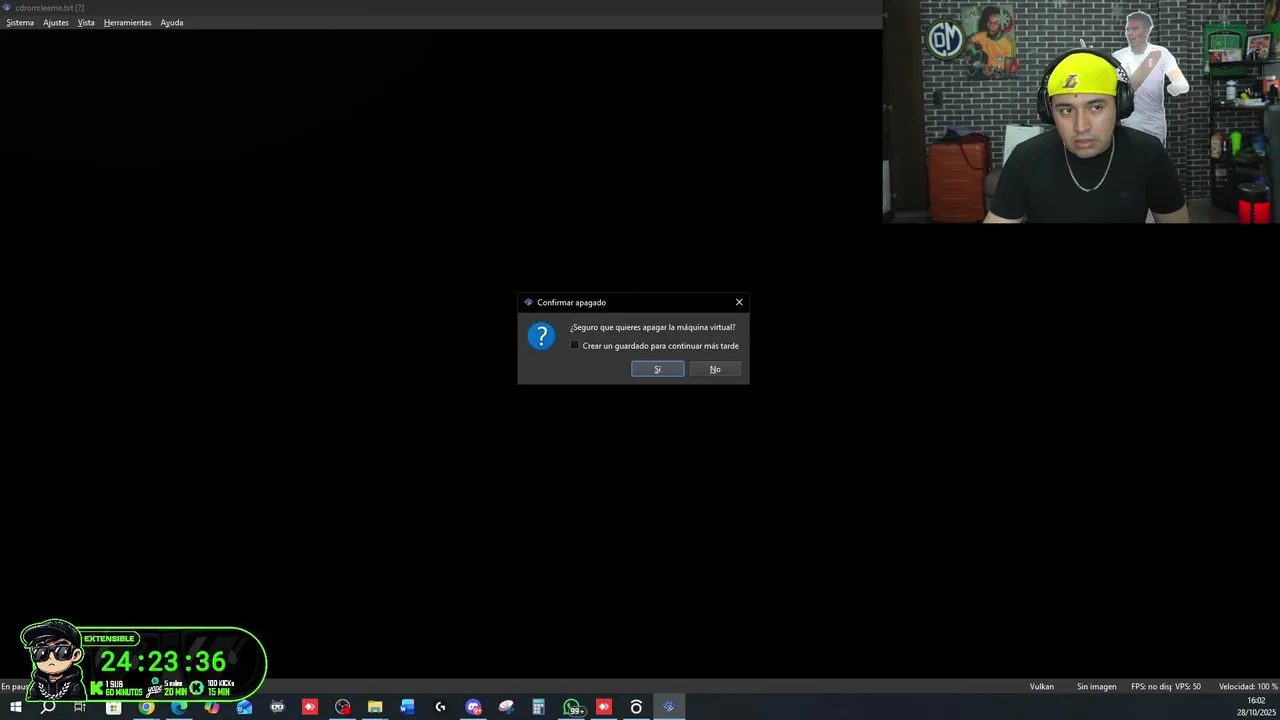Screen dimensions: 1280x720
Task: Open Microsoft Store from taskbar
Action: point(113,707)
